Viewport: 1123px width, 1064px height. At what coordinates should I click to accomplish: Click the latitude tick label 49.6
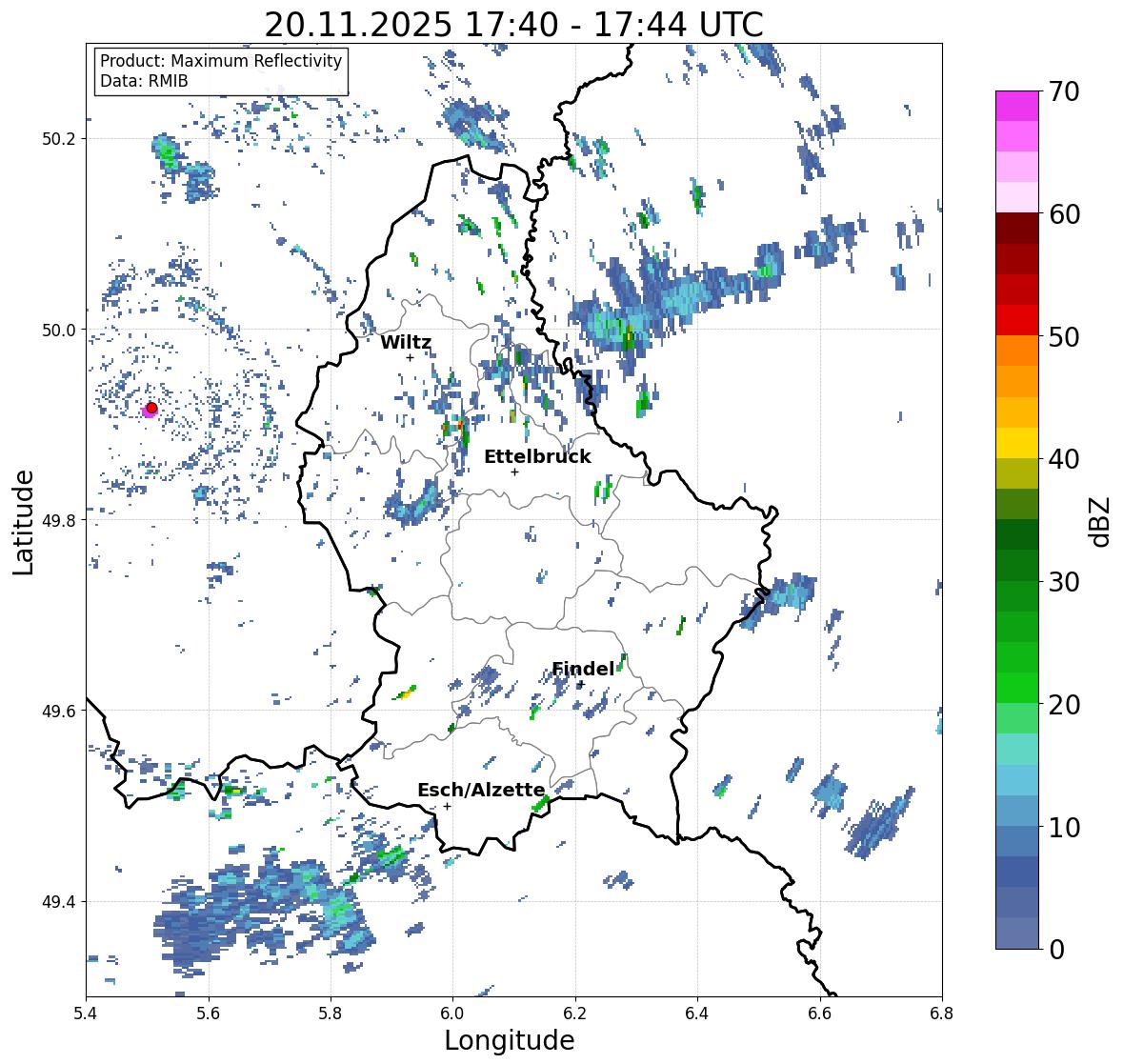(x=59, y=711)
